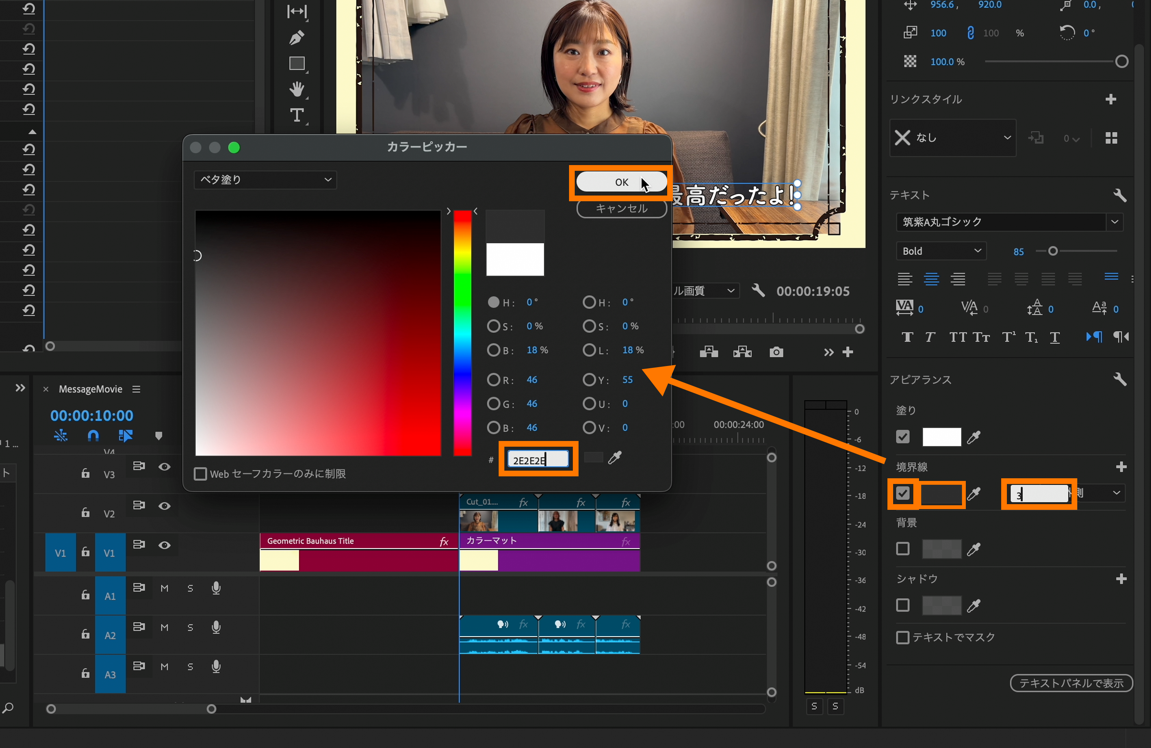
Task: Select the Rectangle tool
Action: click(297, 63)
